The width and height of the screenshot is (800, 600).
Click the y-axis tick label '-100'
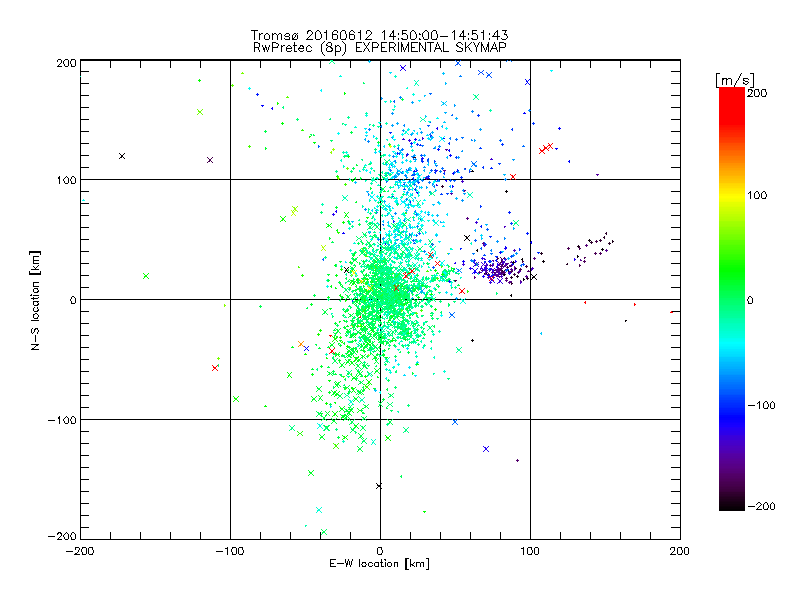coord(62,420)
